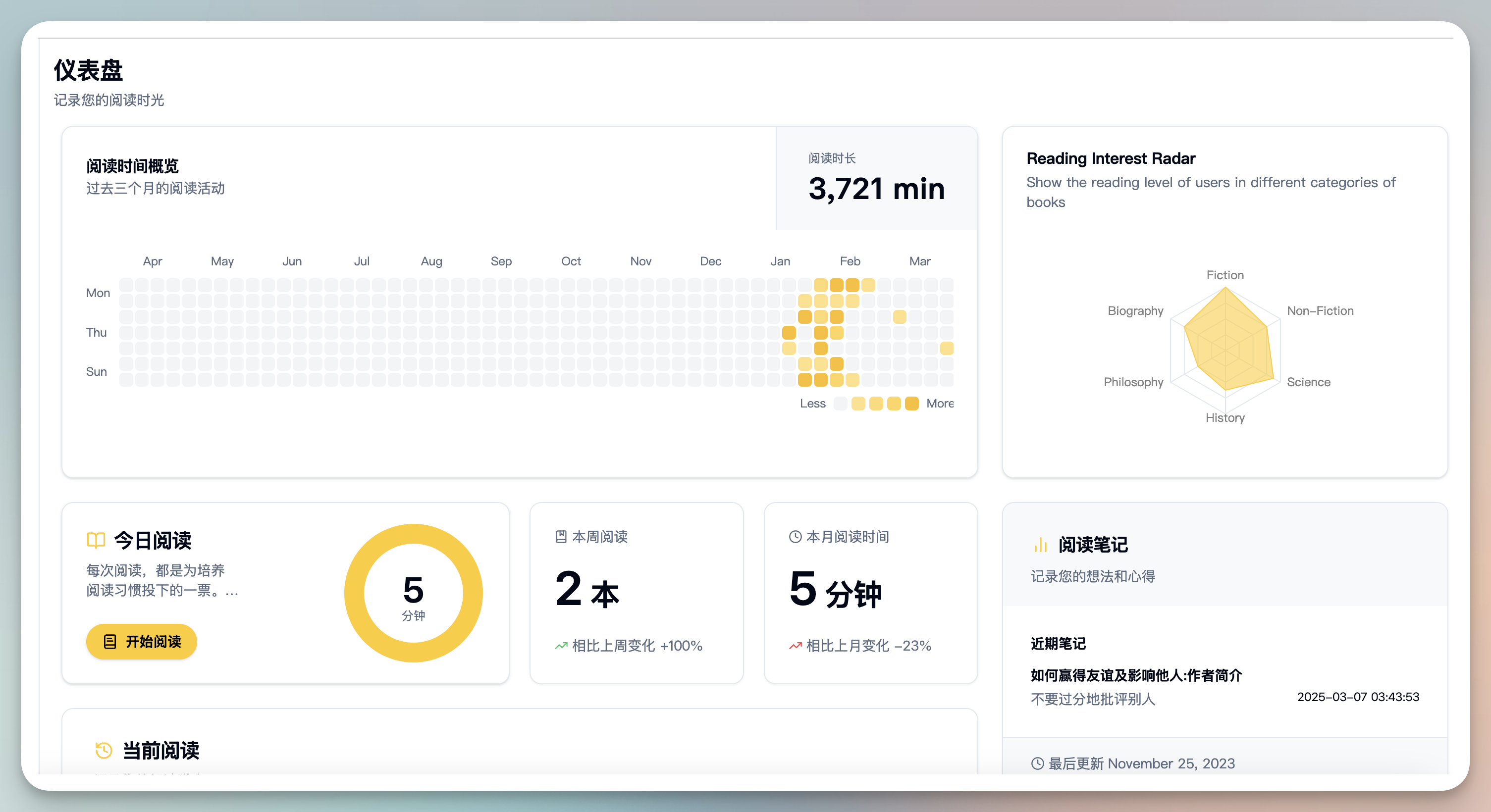Image resolution: width=1491 pixels, height=812 pixels.
Task: Click the clock icon next to 本月阅读时间
Action: (x=795, y=537)
